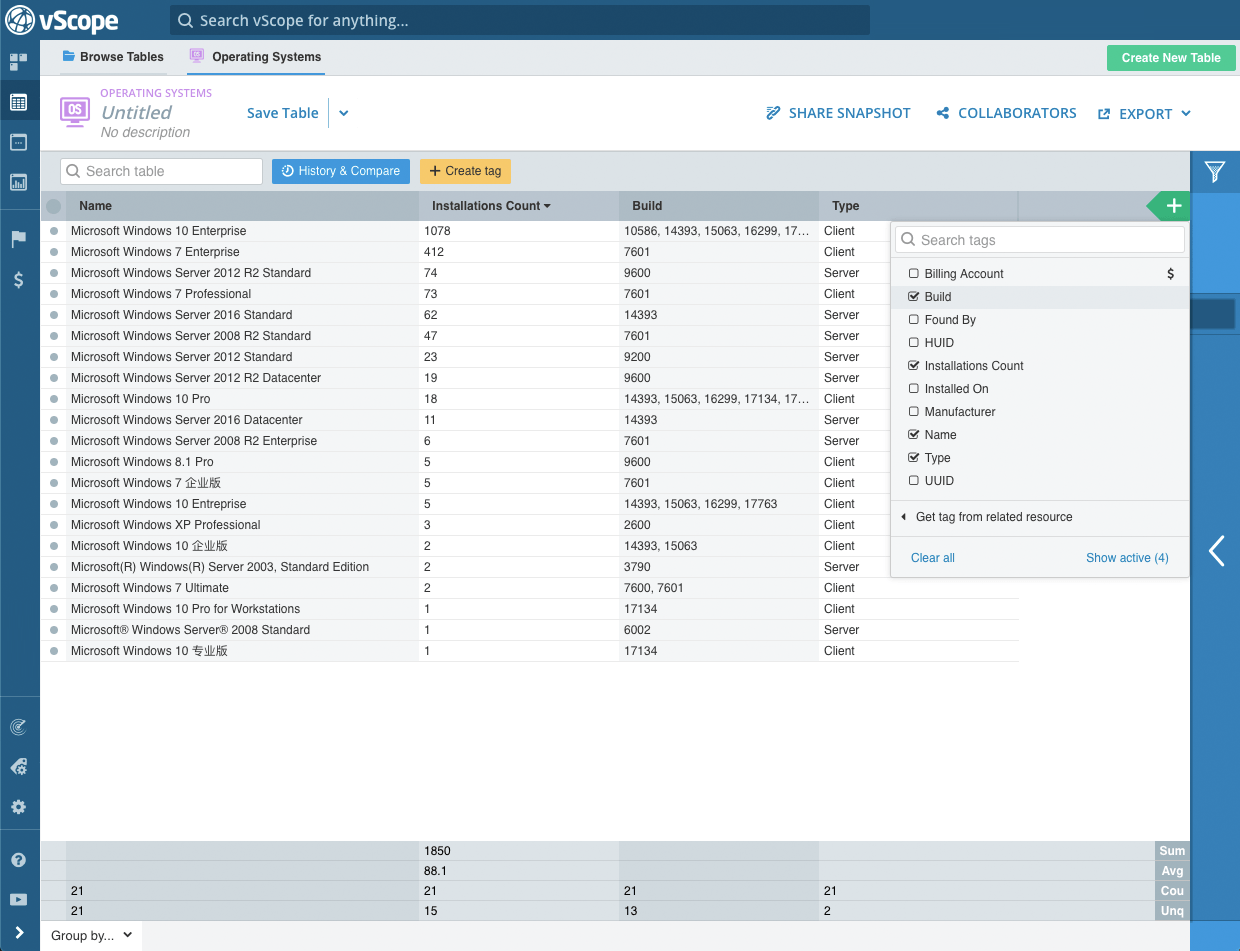1240x951 pixels.
Task: Check the HUID tag
Action: point(913,342)
